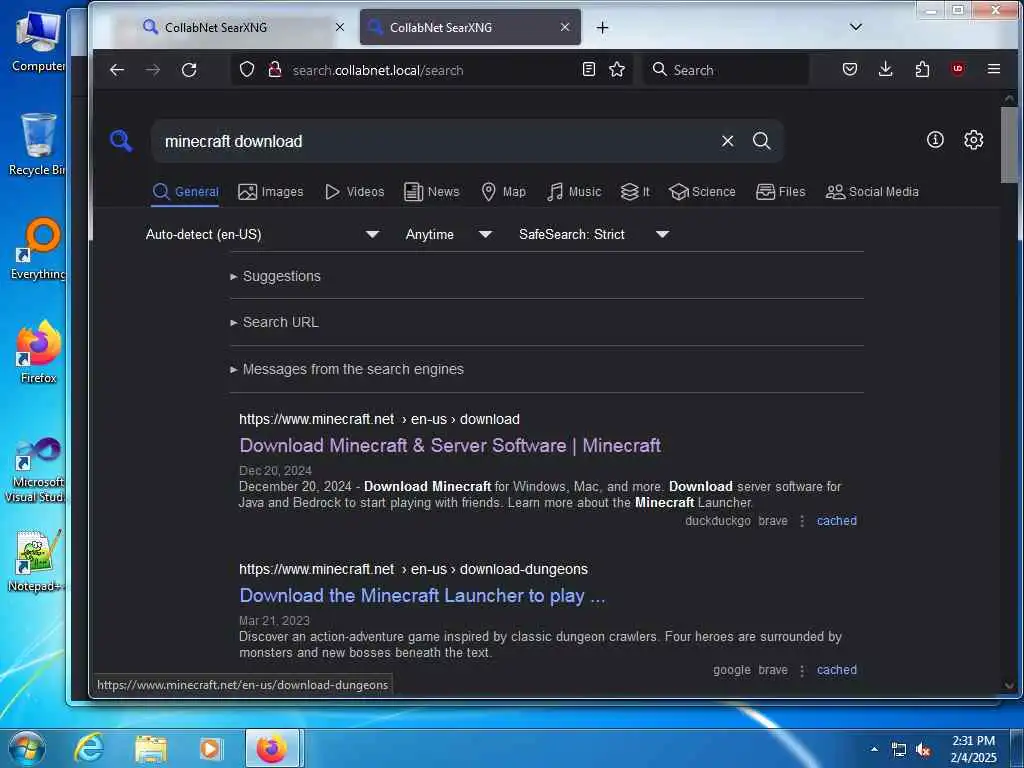Viewport: 1024px width, 768px height.
Task: Open the SearXNG about info icon
Action: tap(935, 140)
